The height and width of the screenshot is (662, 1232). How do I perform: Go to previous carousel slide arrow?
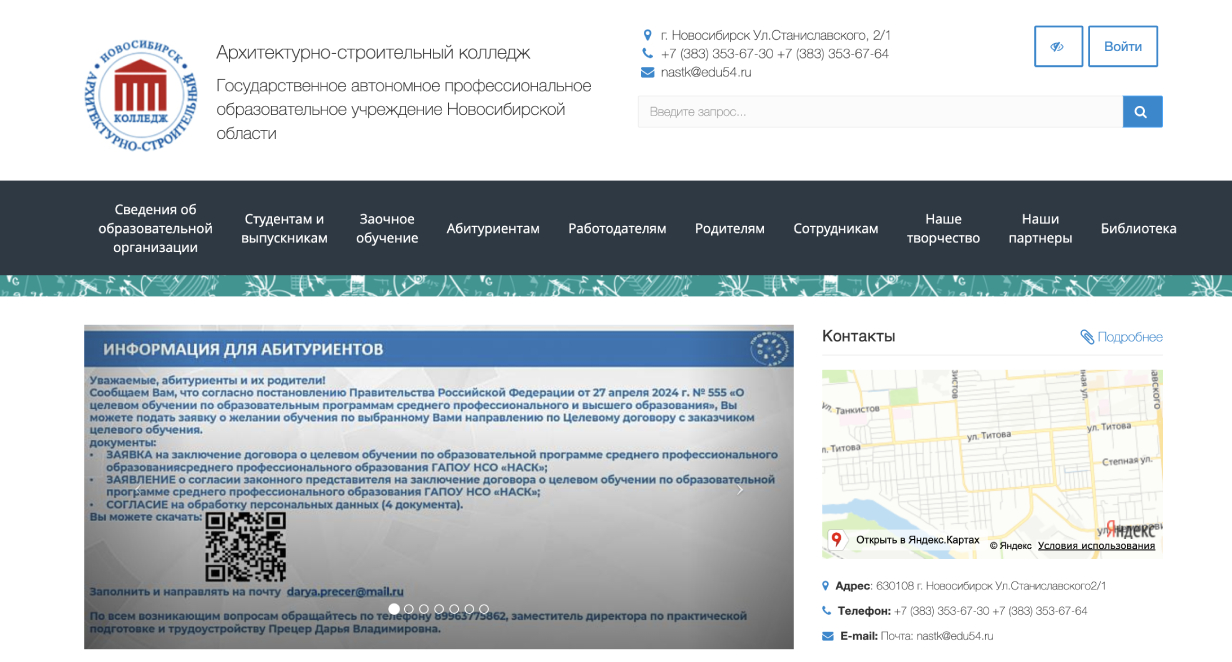coord(137,490)
